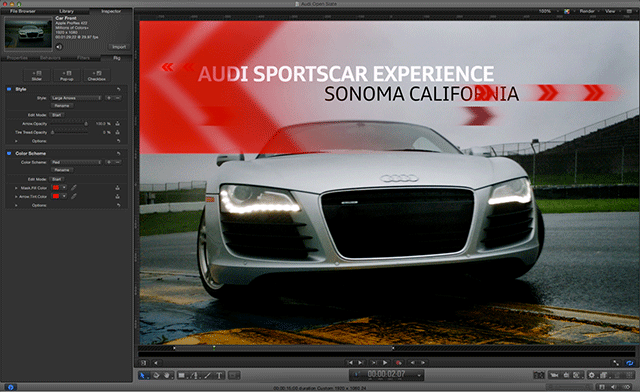Viewport: 640px width, 392px height.
Task: Open the Color Scheme pop-up showing Red
Action: point(76,163)
